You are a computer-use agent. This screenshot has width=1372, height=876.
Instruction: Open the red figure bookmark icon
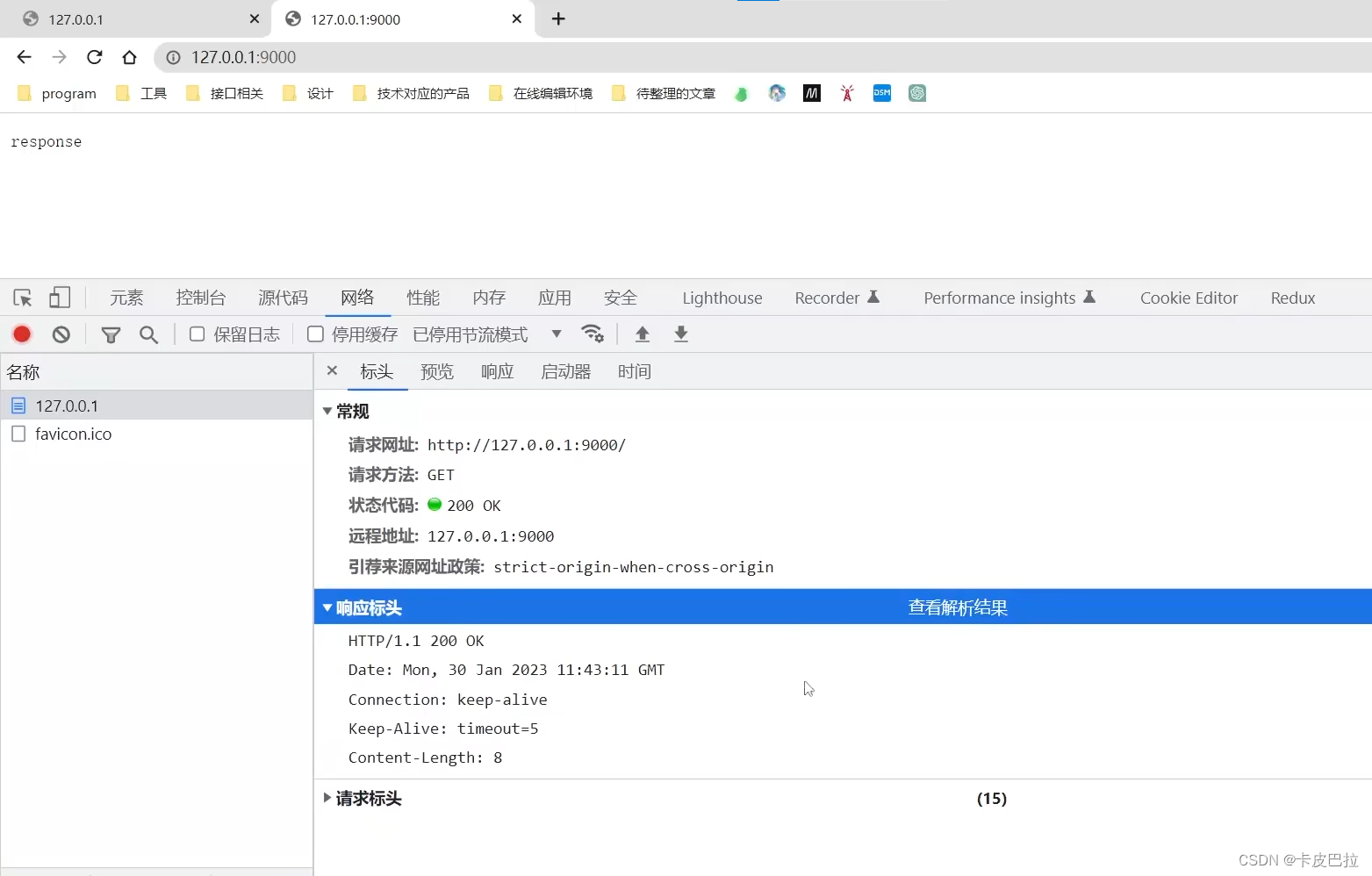pos(847,93)
